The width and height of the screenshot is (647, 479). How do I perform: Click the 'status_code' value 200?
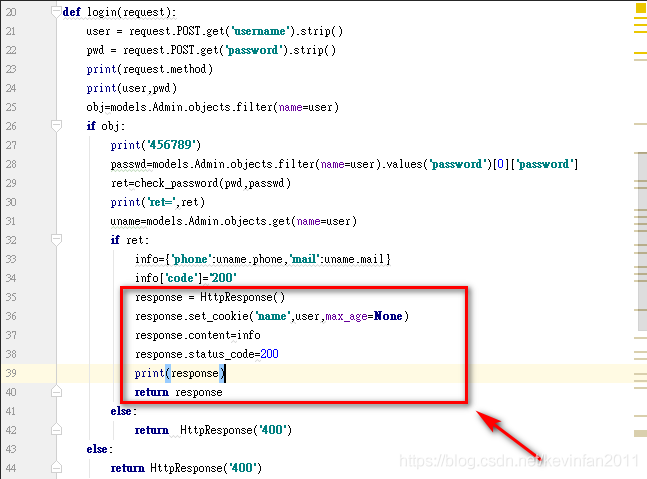tap(269, 354)
